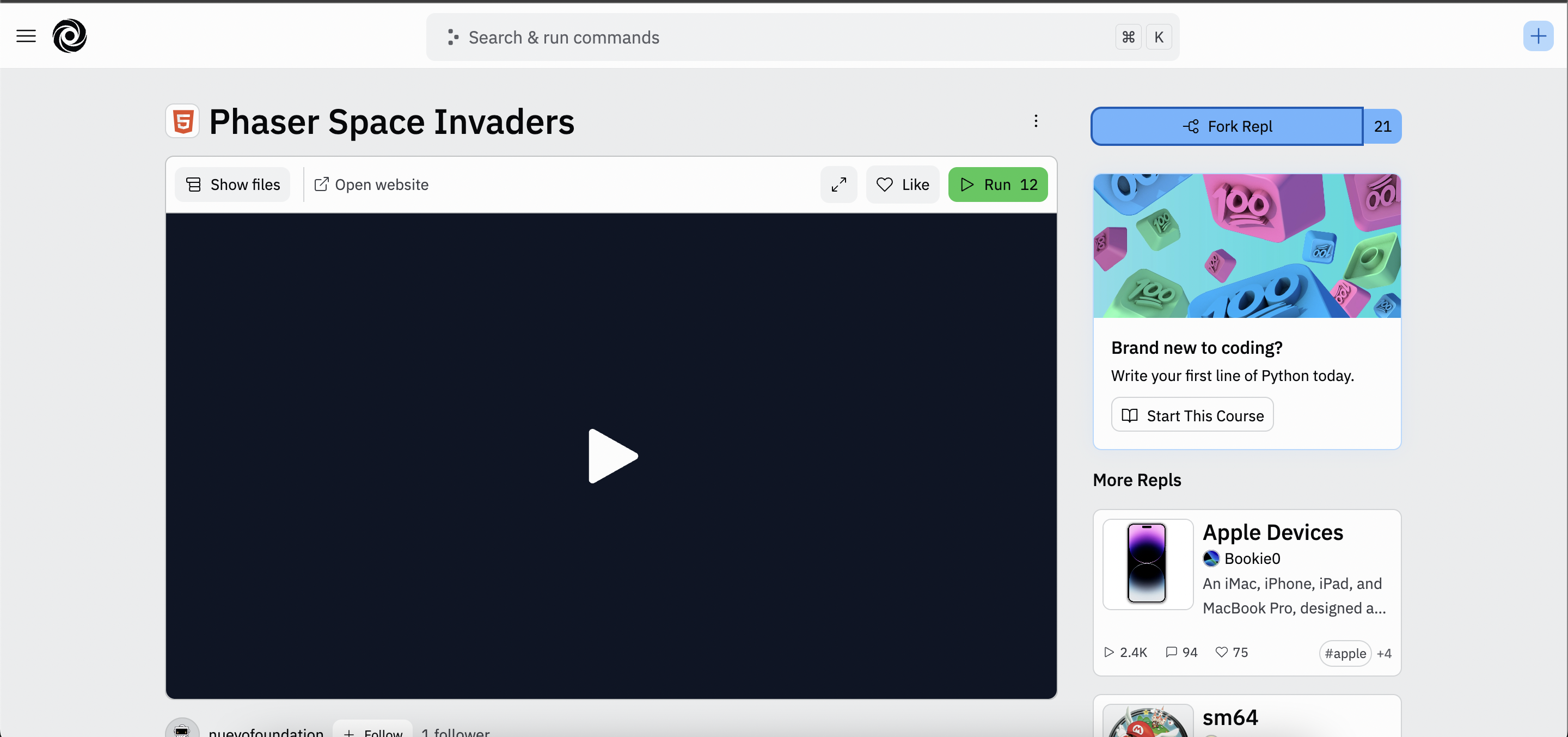
Task: Like this Repl with heart button
Action: point(902,185)
